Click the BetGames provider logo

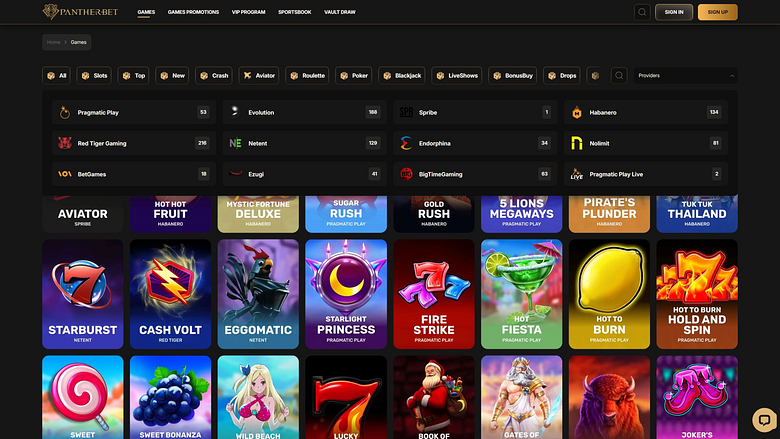(65, 174)
